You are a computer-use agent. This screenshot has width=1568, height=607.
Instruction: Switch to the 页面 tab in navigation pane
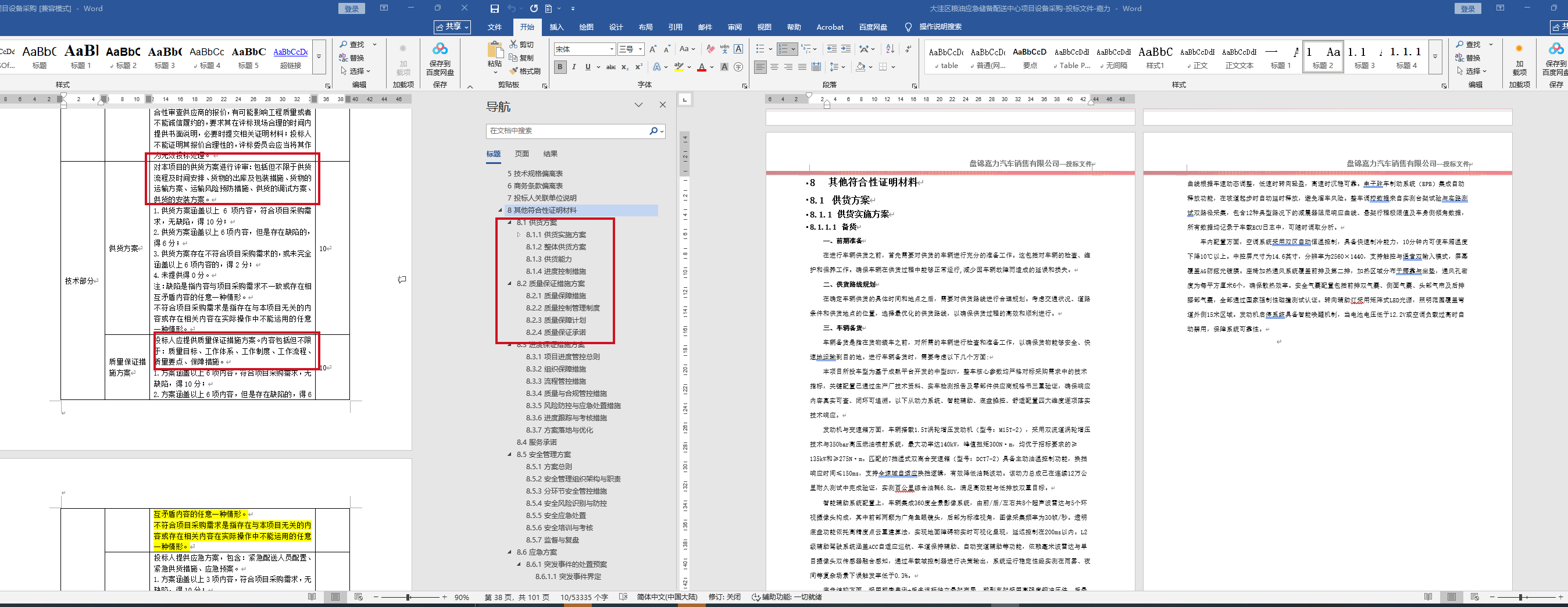pos(522,154)
